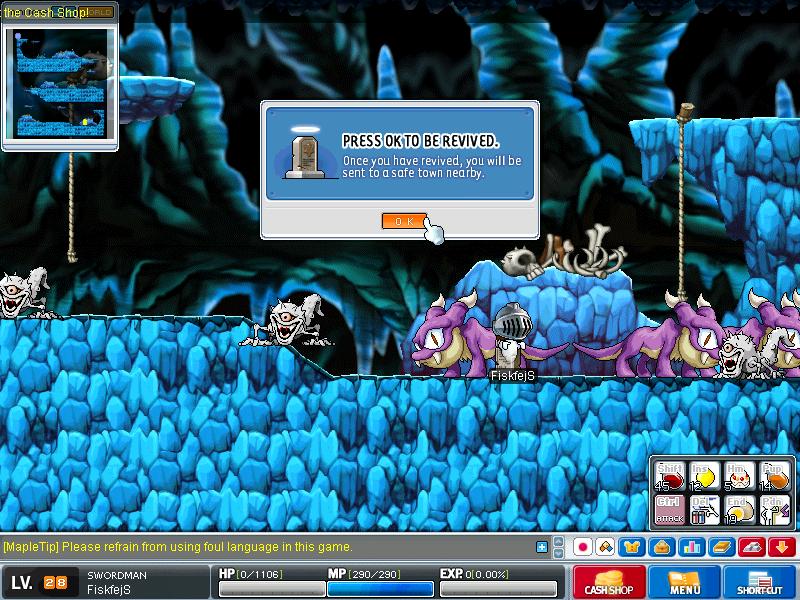Open the main Menu

point(684,582)
